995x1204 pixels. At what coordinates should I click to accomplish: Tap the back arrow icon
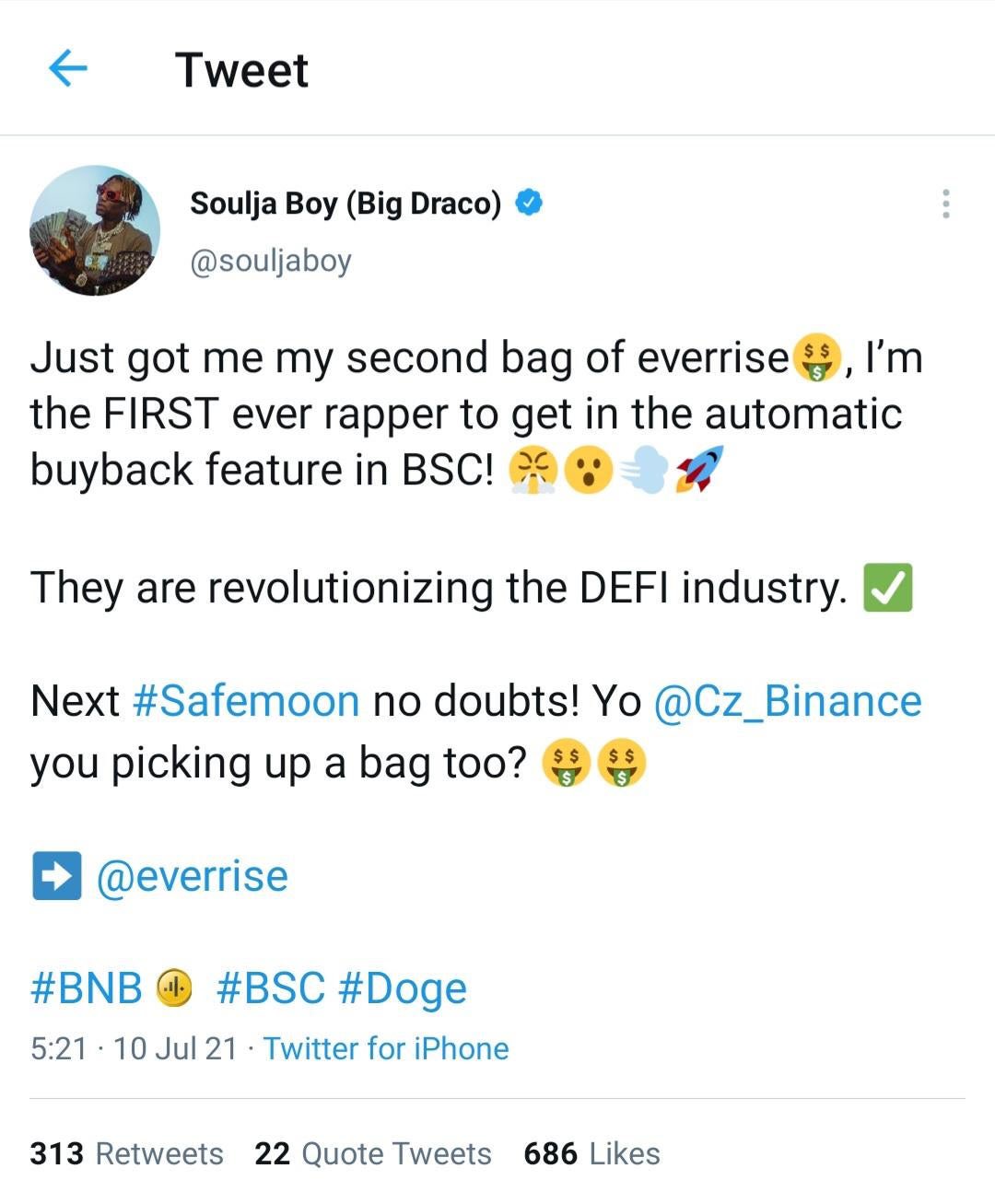(67, 68)
